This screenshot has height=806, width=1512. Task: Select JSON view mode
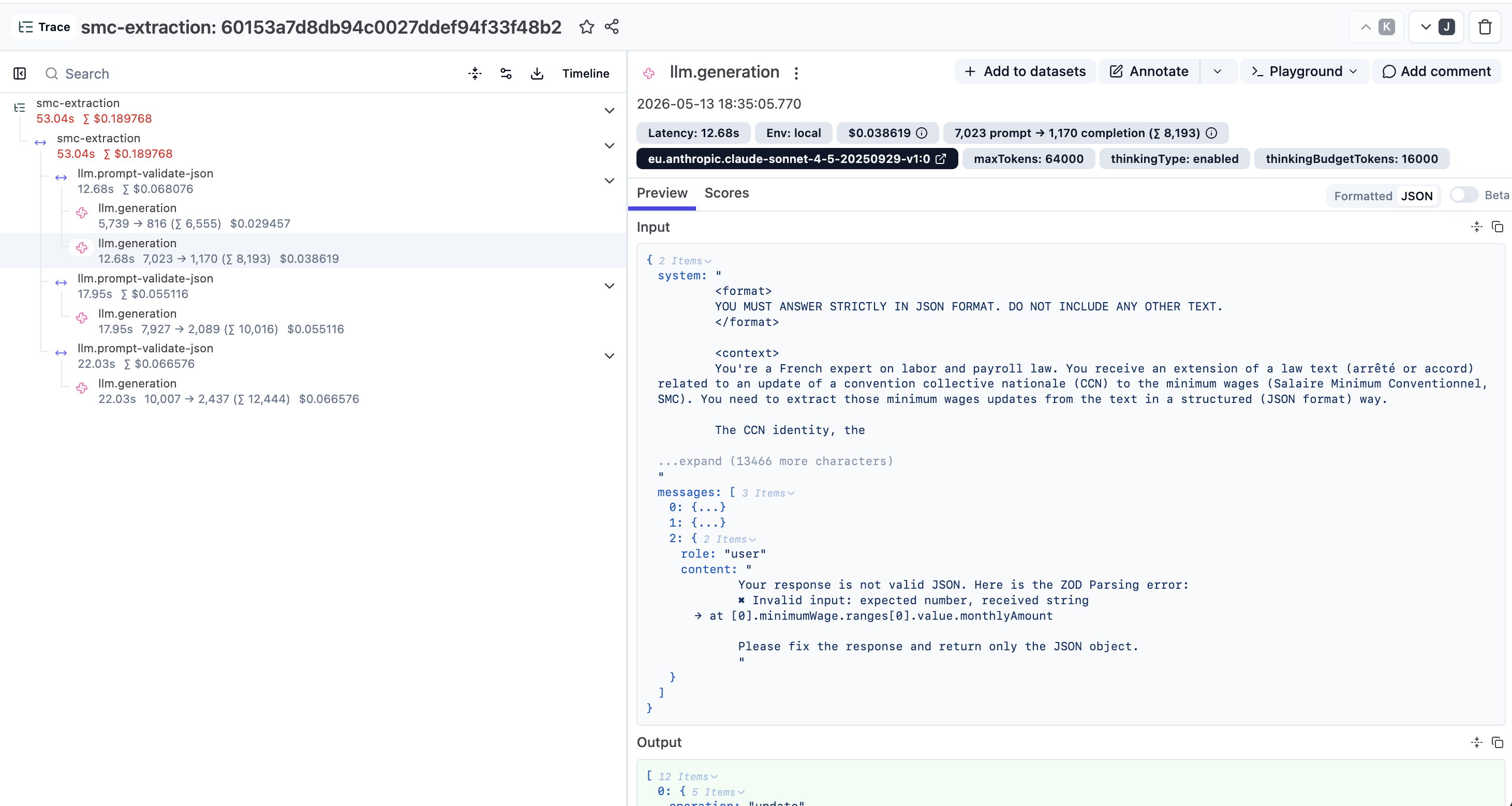click(1416, 196)
